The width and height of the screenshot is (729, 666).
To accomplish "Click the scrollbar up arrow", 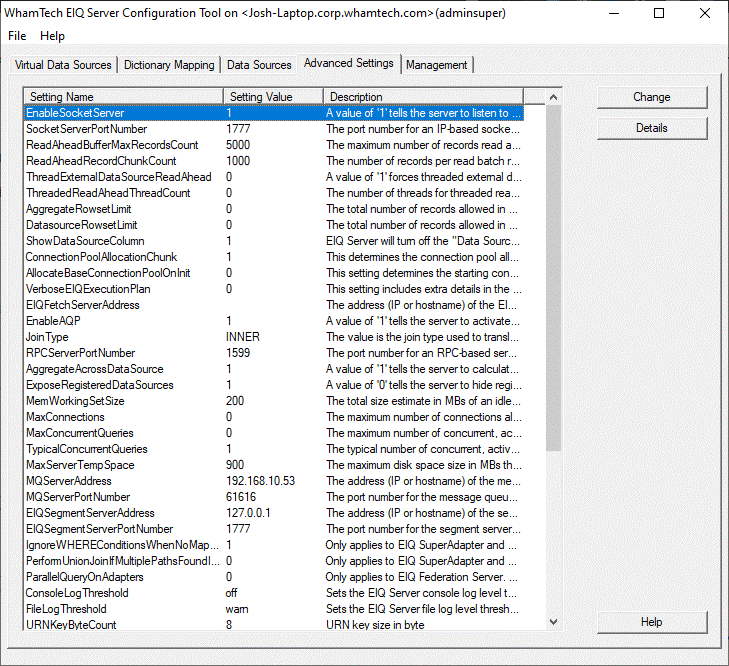I will click(x=553, y=97).
